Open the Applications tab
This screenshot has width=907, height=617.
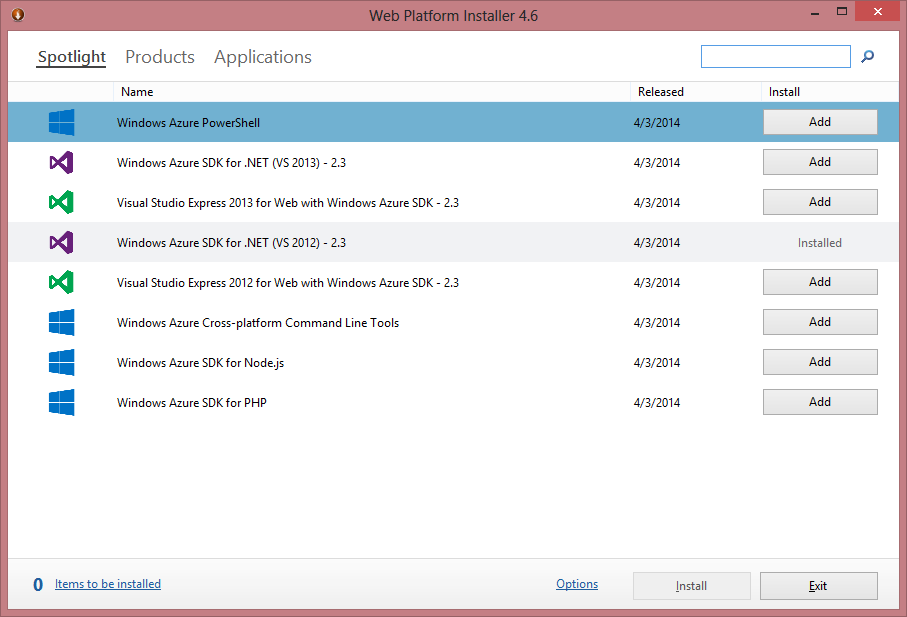point(263,57)
